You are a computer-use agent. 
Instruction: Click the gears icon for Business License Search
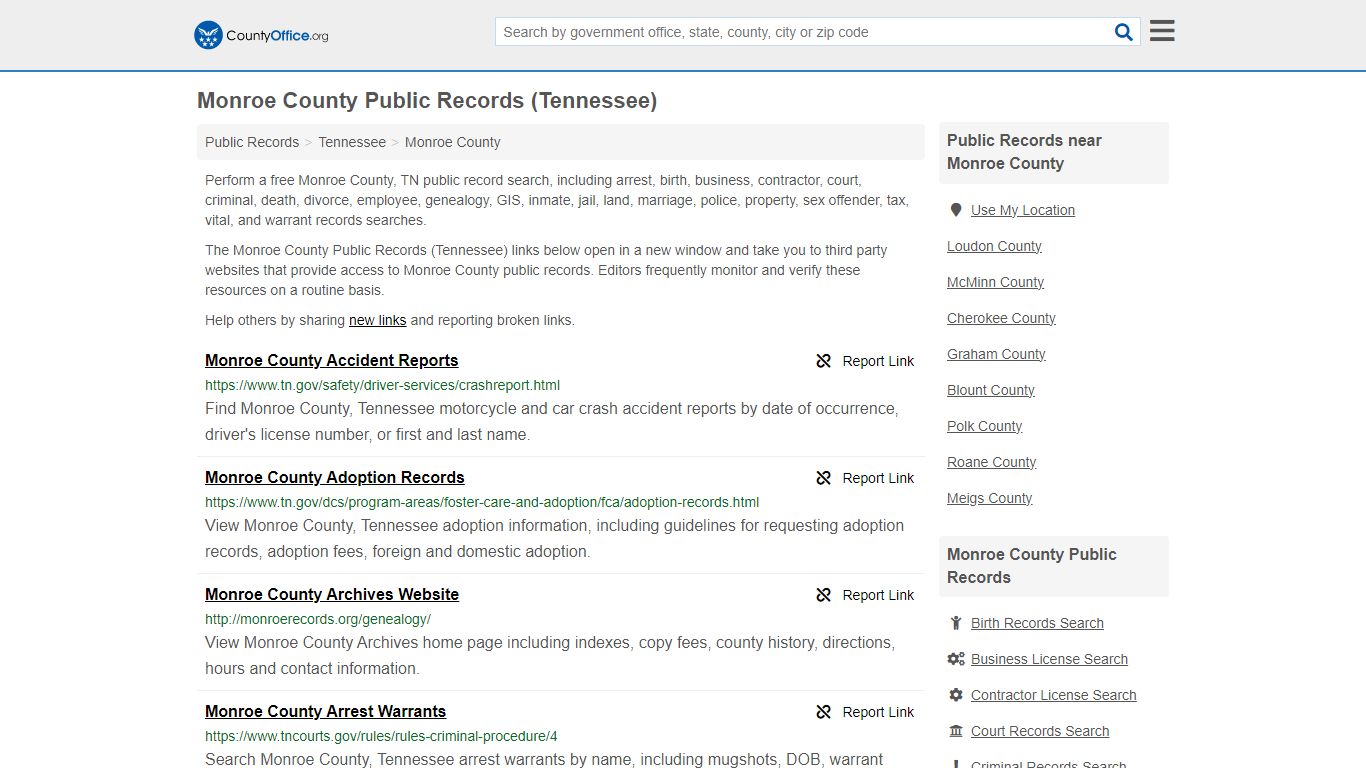[956, 659]
